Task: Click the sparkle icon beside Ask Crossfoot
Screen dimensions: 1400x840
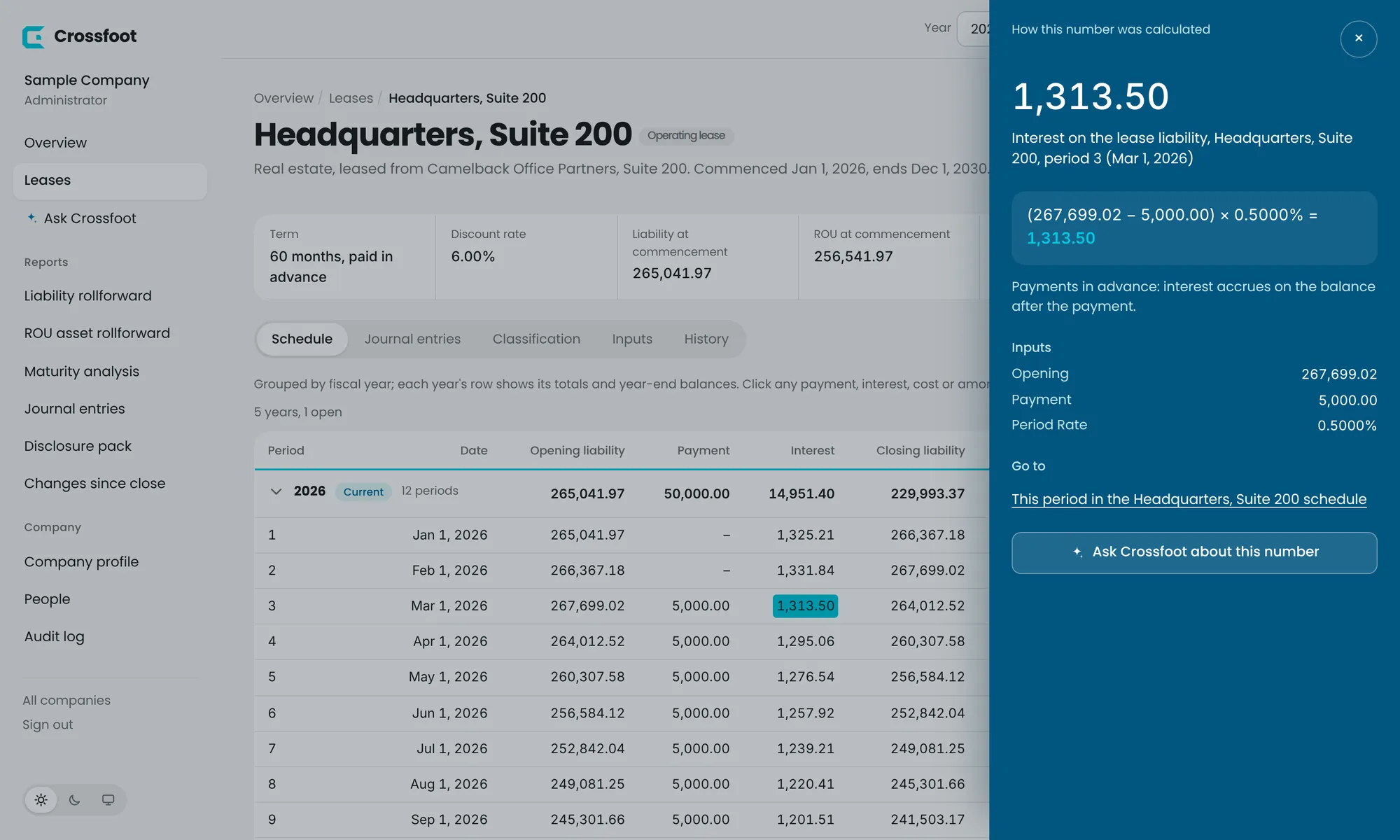Action: (x=31, y=218)
